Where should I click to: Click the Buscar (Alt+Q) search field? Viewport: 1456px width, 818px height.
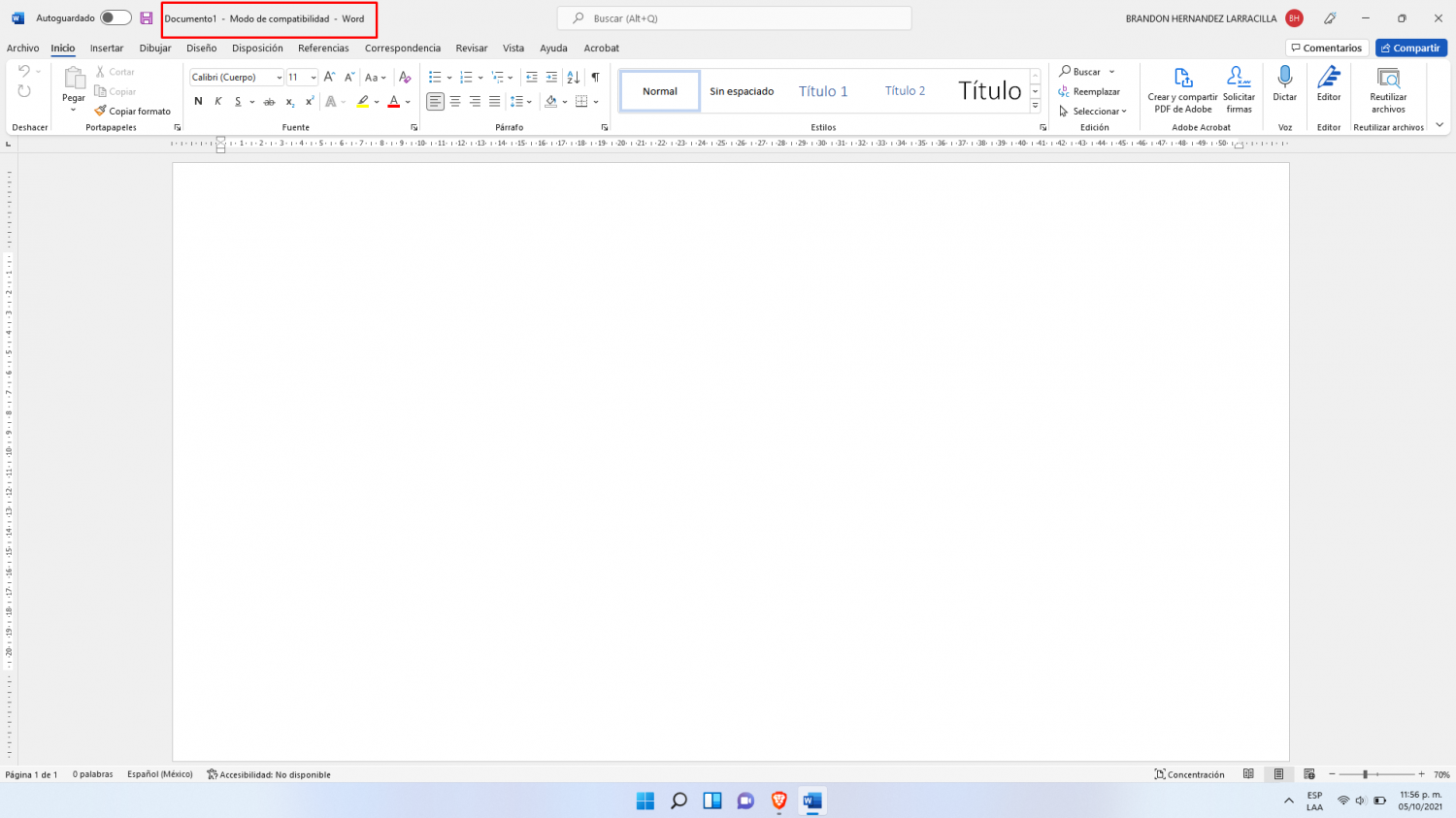[x=734, y=18]
